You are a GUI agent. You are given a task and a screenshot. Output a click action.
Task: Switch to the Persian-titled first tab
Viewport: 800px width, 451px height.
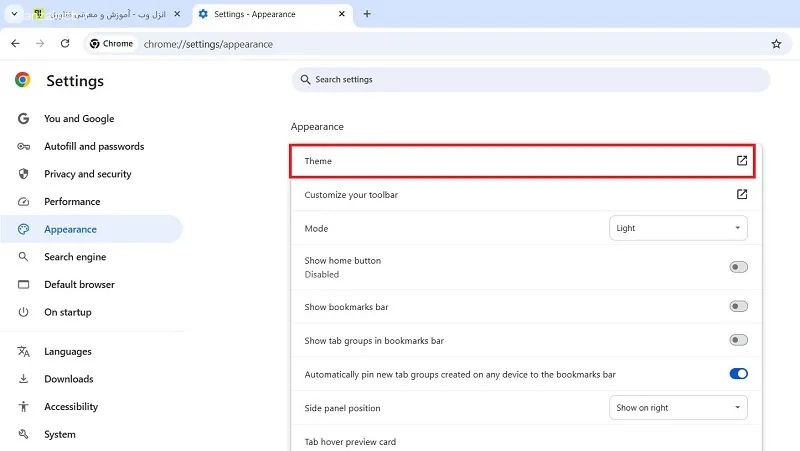tap(108, 14)
